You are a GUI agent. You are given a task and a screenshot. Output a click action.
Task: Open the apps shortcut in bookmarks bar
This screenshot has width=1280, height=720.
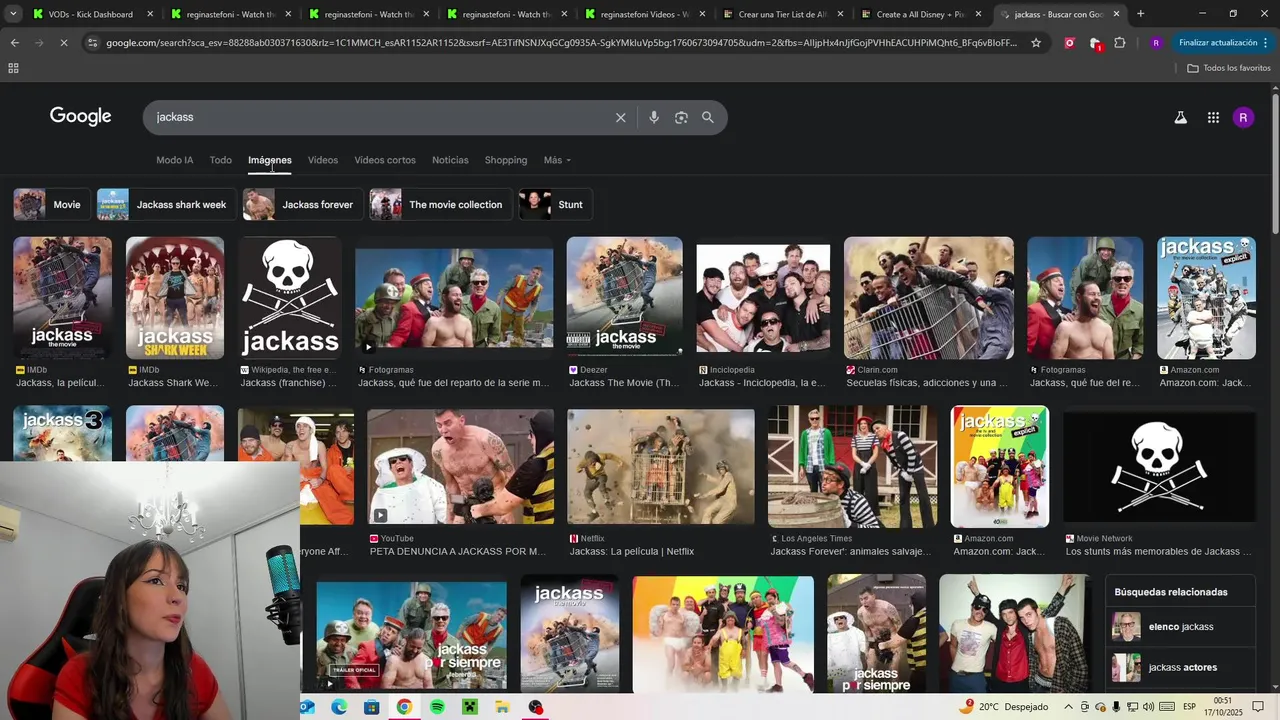coord(13,68)
